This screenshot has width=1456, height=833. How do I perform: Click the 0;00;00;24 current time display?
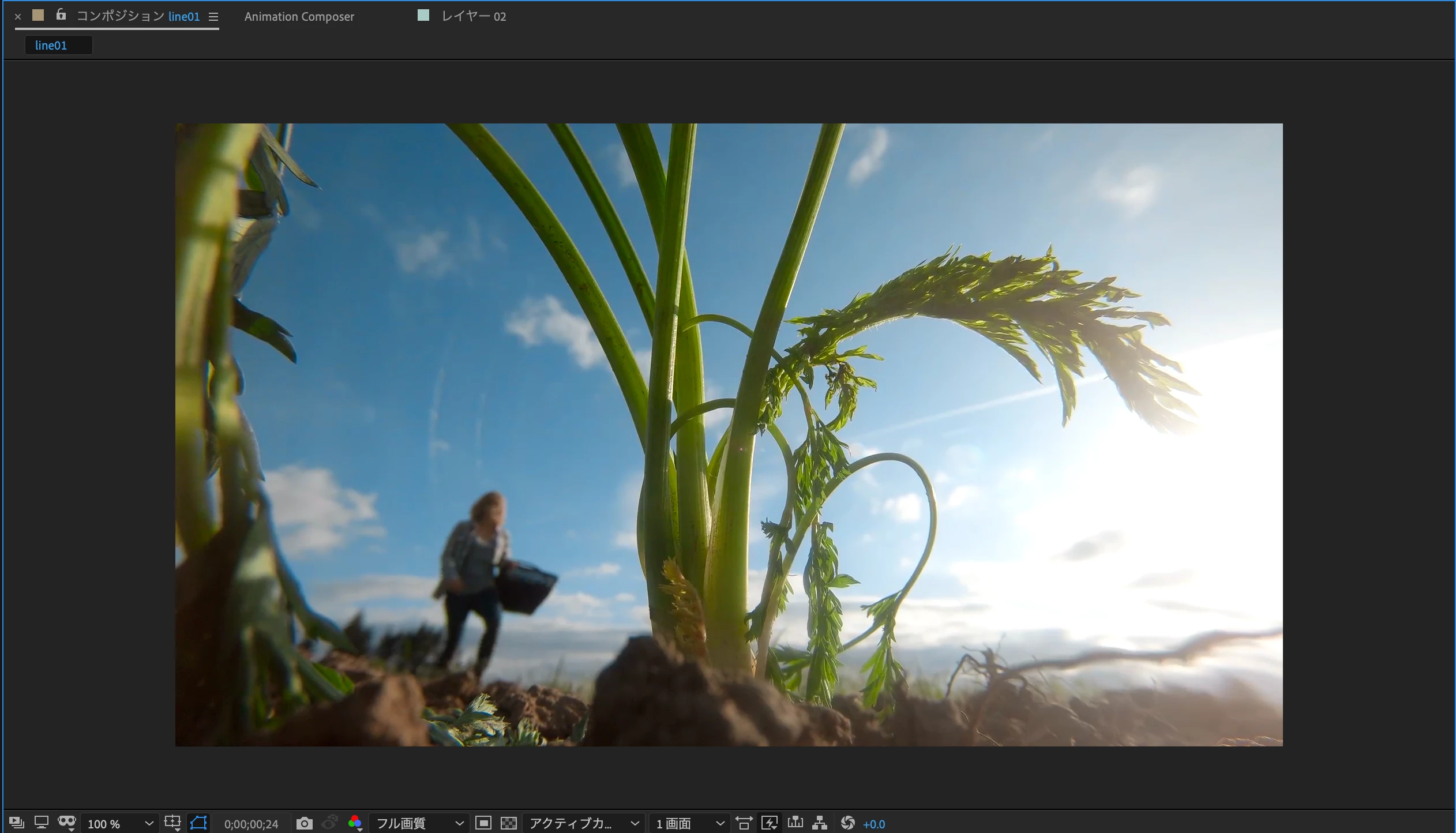pos(251,824)
